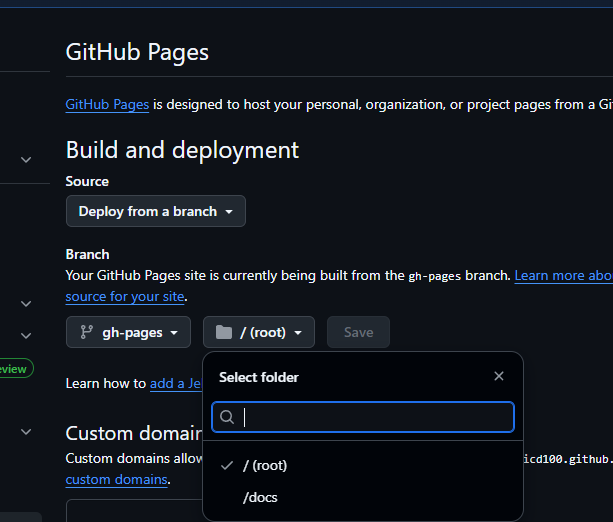Image resolution: width=613 pixels, height=522 pixels.
Task: Click the gh-pages code text in description
Action: 435,276
